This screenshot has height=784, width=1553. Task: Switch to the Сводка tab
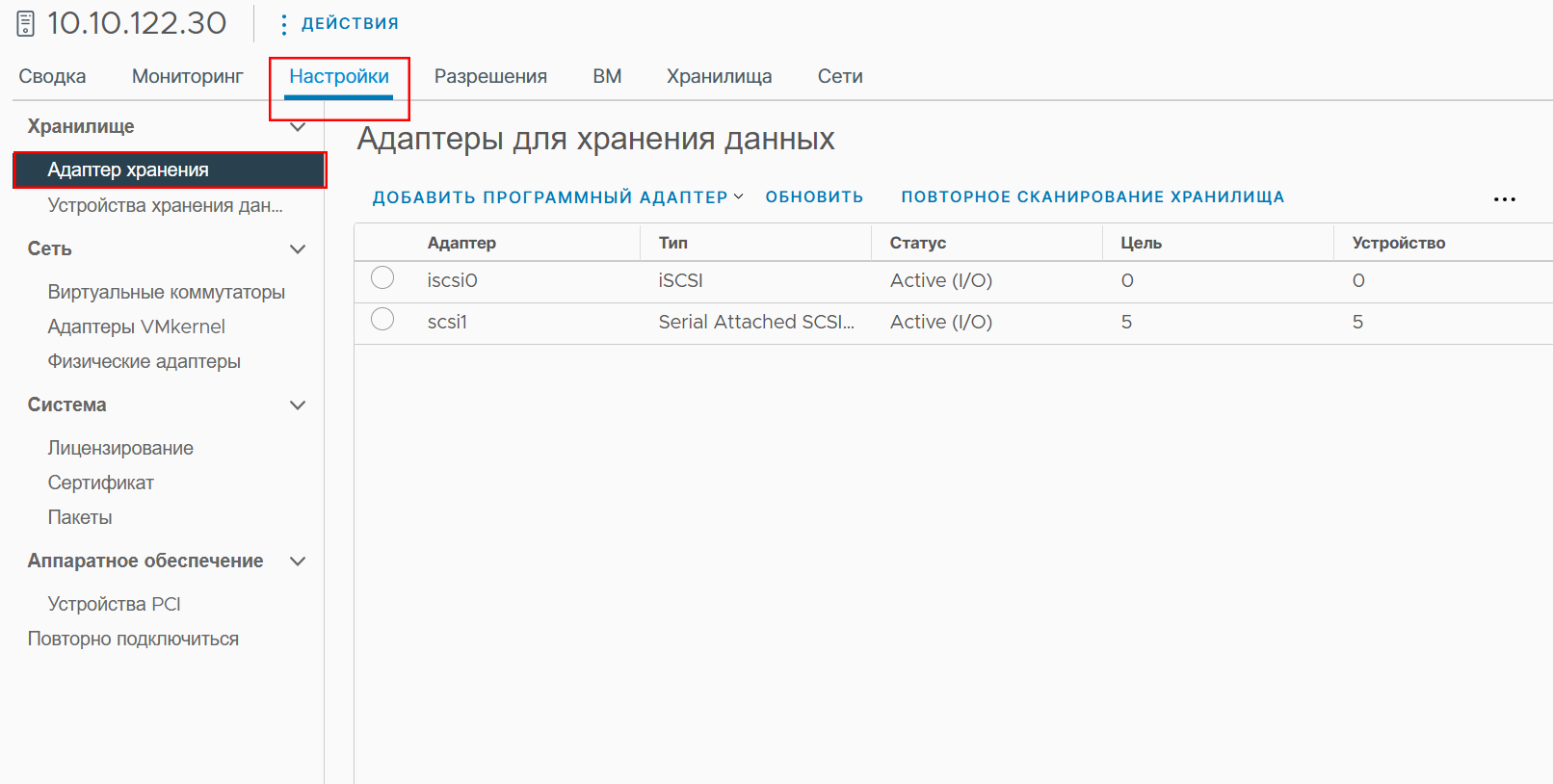52,76
